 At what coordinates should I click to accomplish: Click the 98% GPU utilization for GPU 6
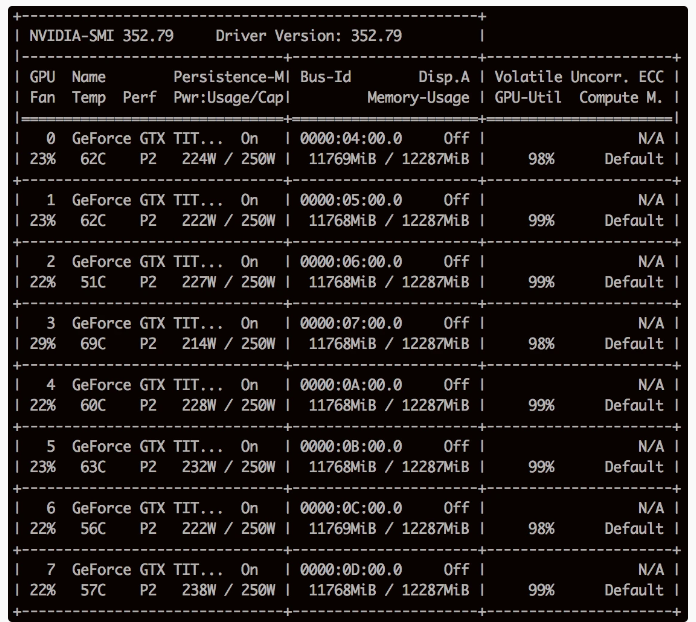(x=539, y=528)
